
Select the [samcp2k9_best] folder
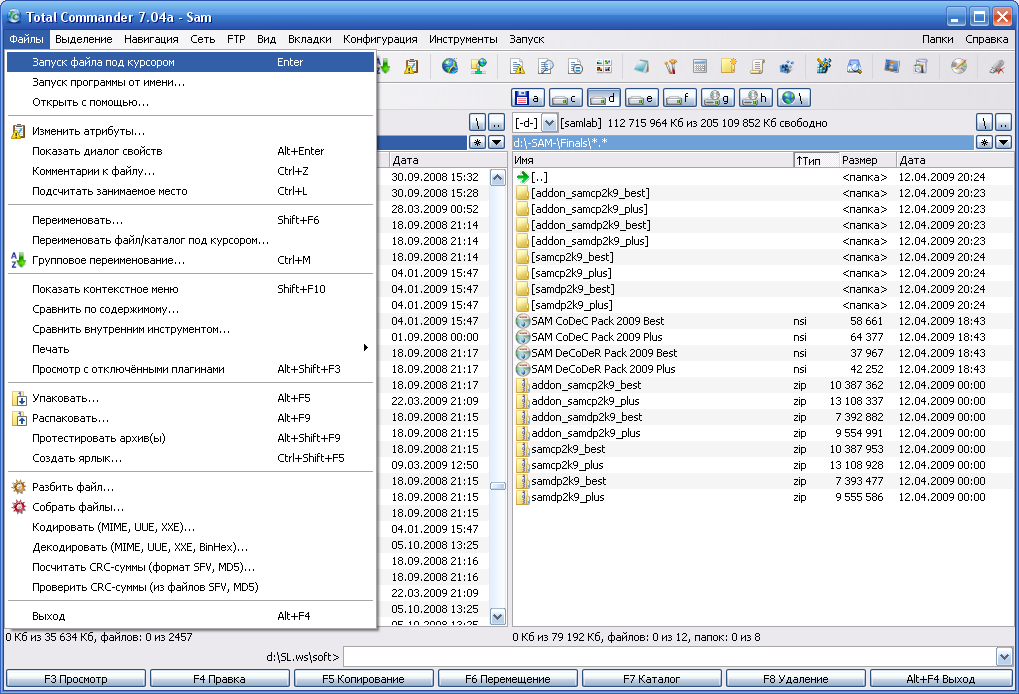[572, 257]
